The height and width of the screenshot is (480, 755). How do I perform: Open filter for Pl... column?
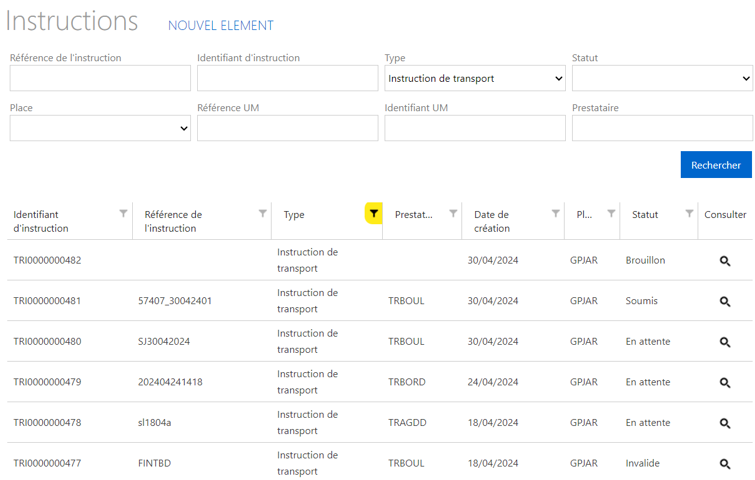(611, 213)
